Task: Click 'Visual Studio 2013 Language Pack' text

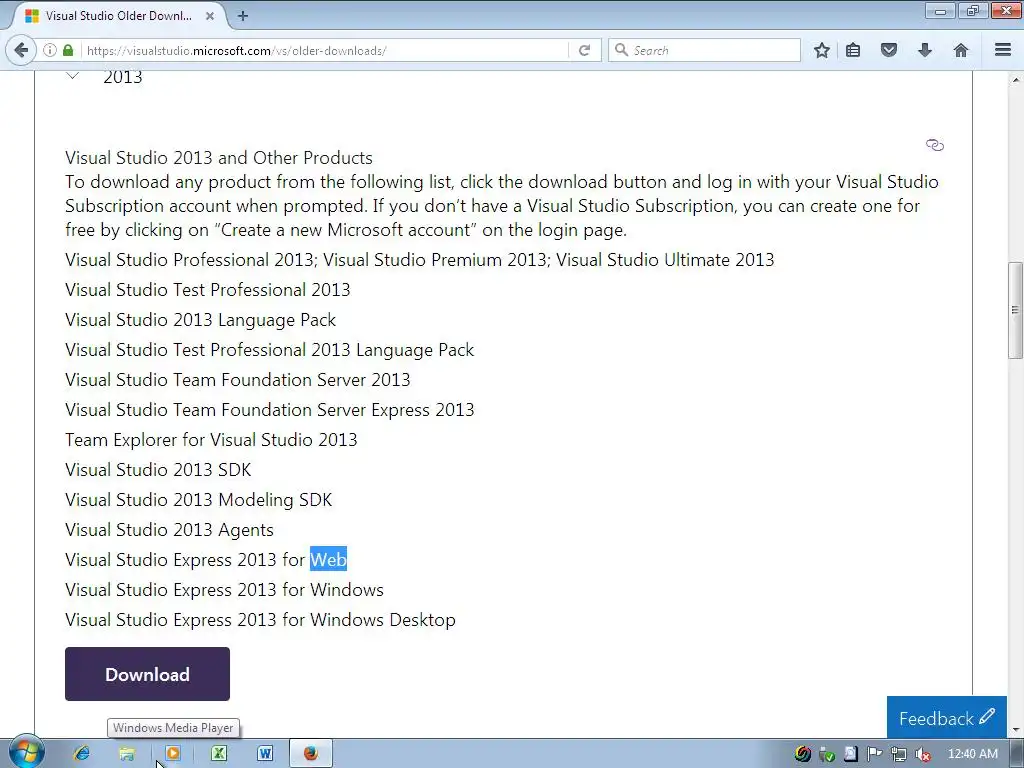Action: 200,320
